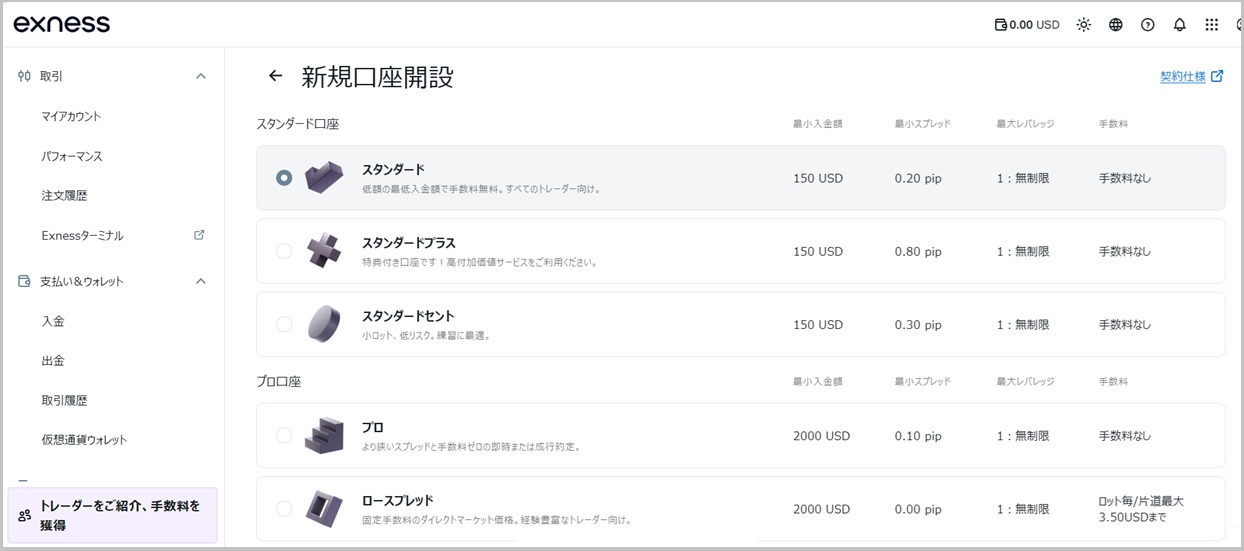
Task: Click 0.30 pip spread value
Action: [918, 324]
